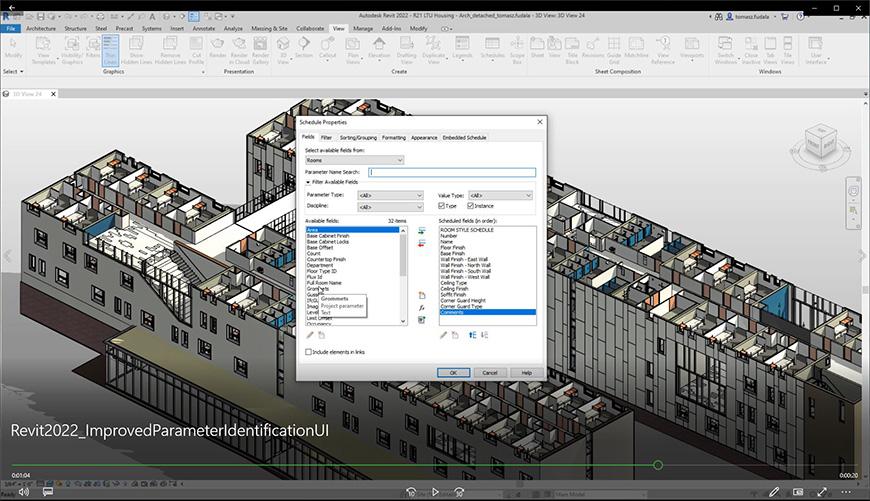Click the video progress slider handle
870x501 pixels.
657,465
